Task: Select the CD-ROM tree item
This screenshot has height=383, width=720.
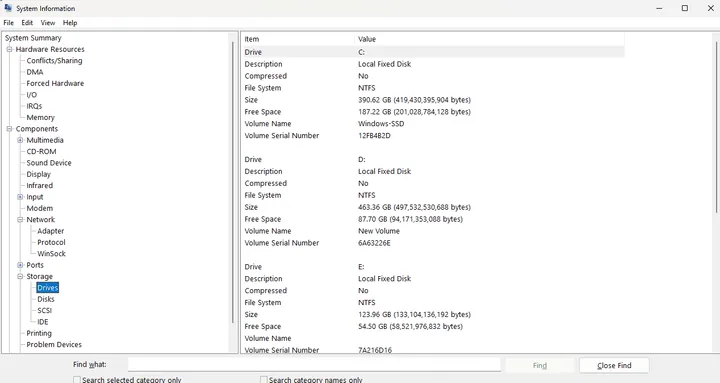Action: 41,152
